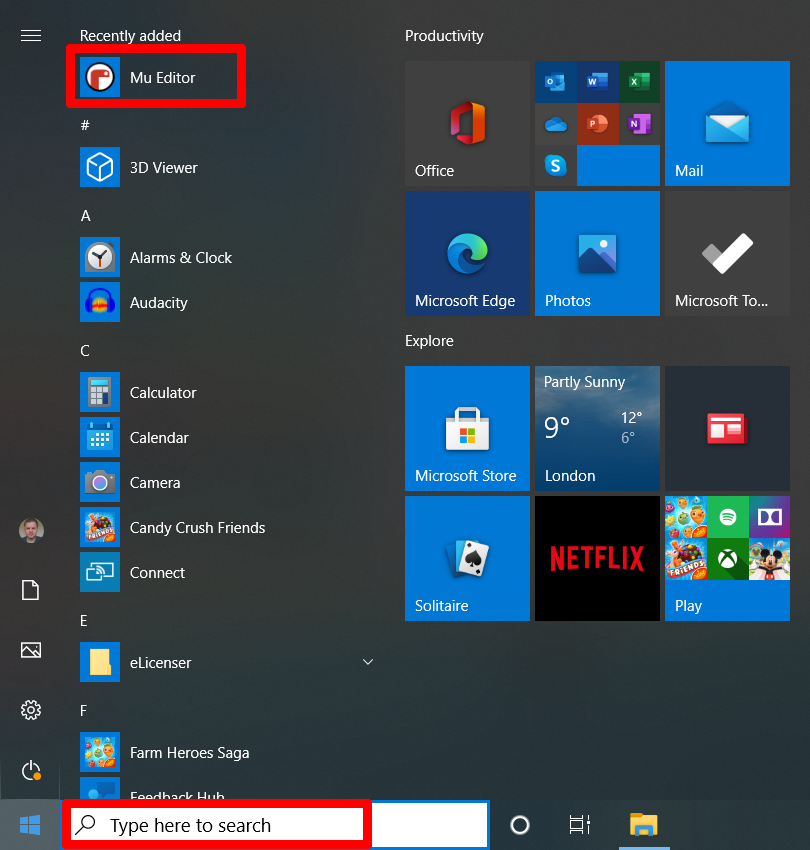Open the Calculator app
This screenshot has height=850, width=810.
click(x=228, y=392)
